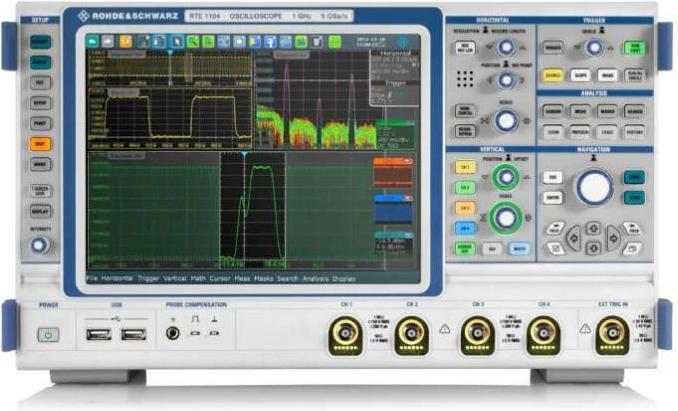Turn the INTENSITY knob

click(x=39, y=245)
